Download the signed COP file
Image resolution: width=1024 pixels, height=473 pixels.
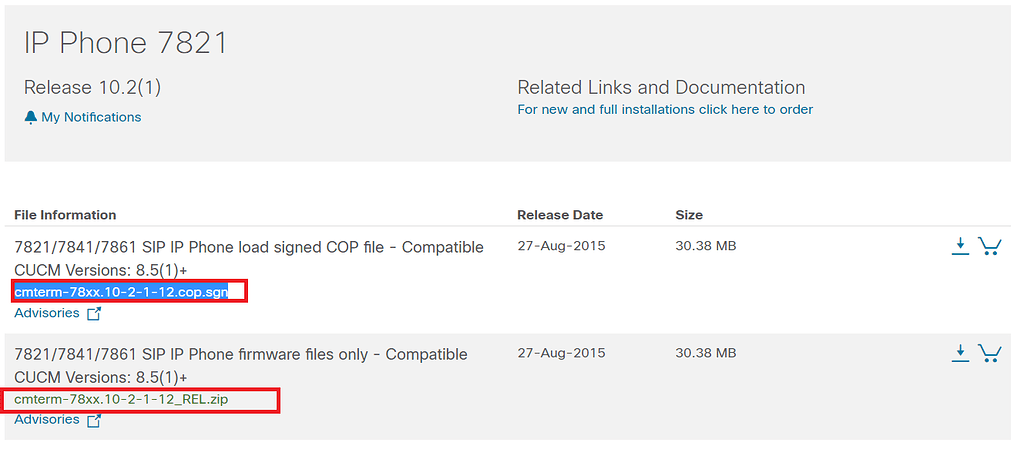tap(960, 246)
